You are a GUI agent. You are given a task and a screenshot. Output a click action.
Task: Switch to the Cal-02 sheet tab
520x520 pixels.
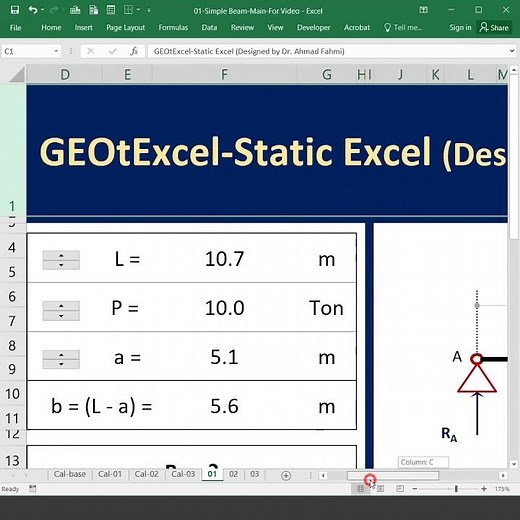[146, 474]
